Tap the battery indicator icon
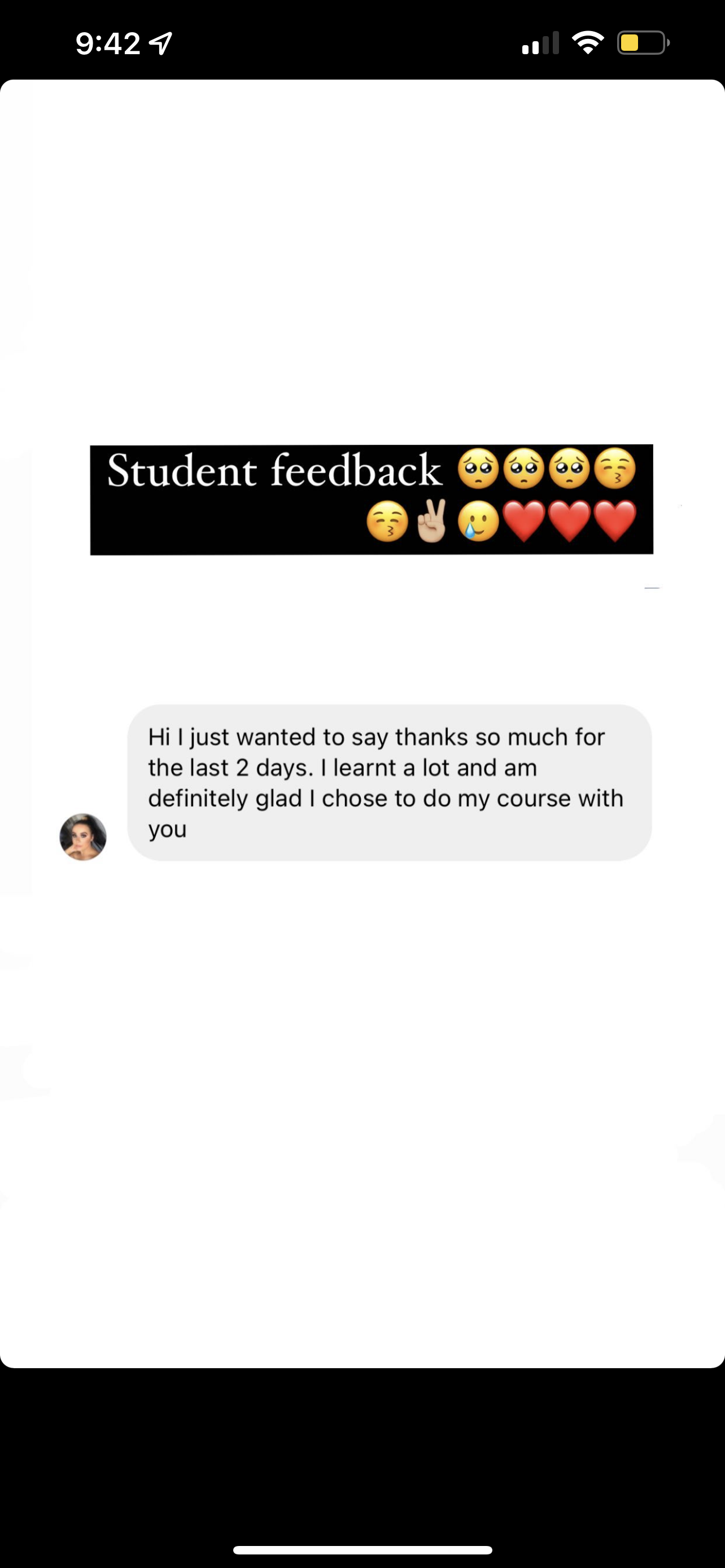This screenshot has height=1568, width=725. (x=644, y=42)
